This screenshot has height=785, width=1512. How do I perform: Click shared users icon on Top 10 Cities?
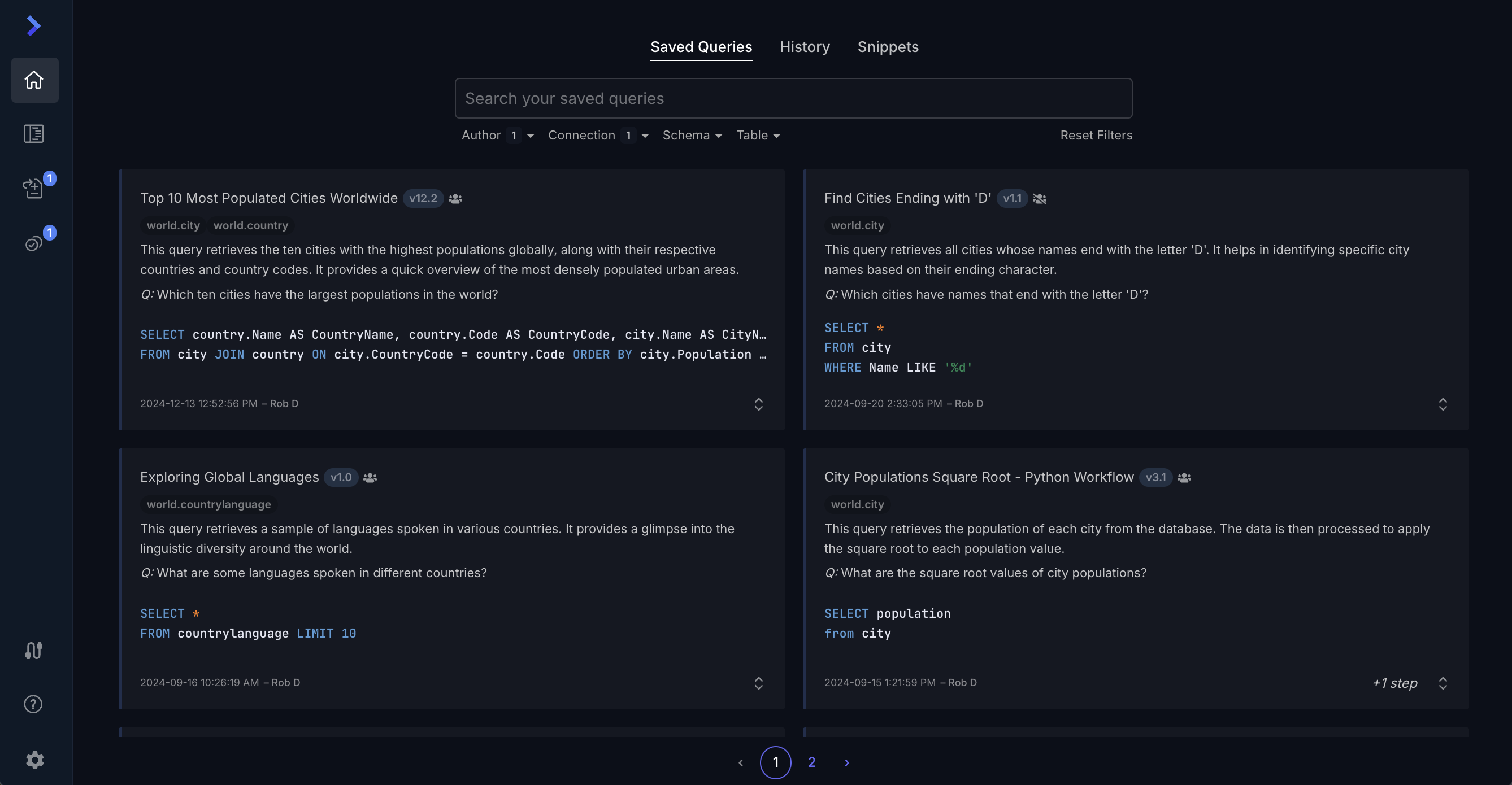(x=455, y=199)
